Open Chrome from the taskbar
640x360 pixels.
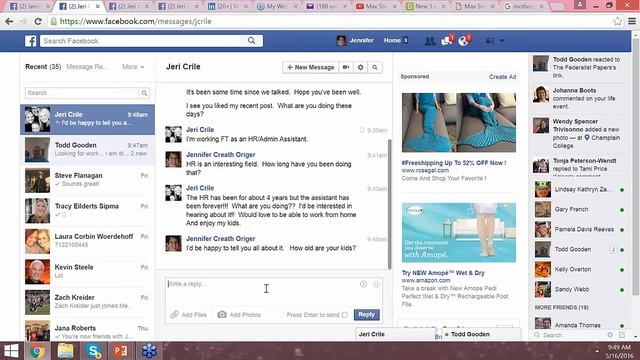[38, 351]
